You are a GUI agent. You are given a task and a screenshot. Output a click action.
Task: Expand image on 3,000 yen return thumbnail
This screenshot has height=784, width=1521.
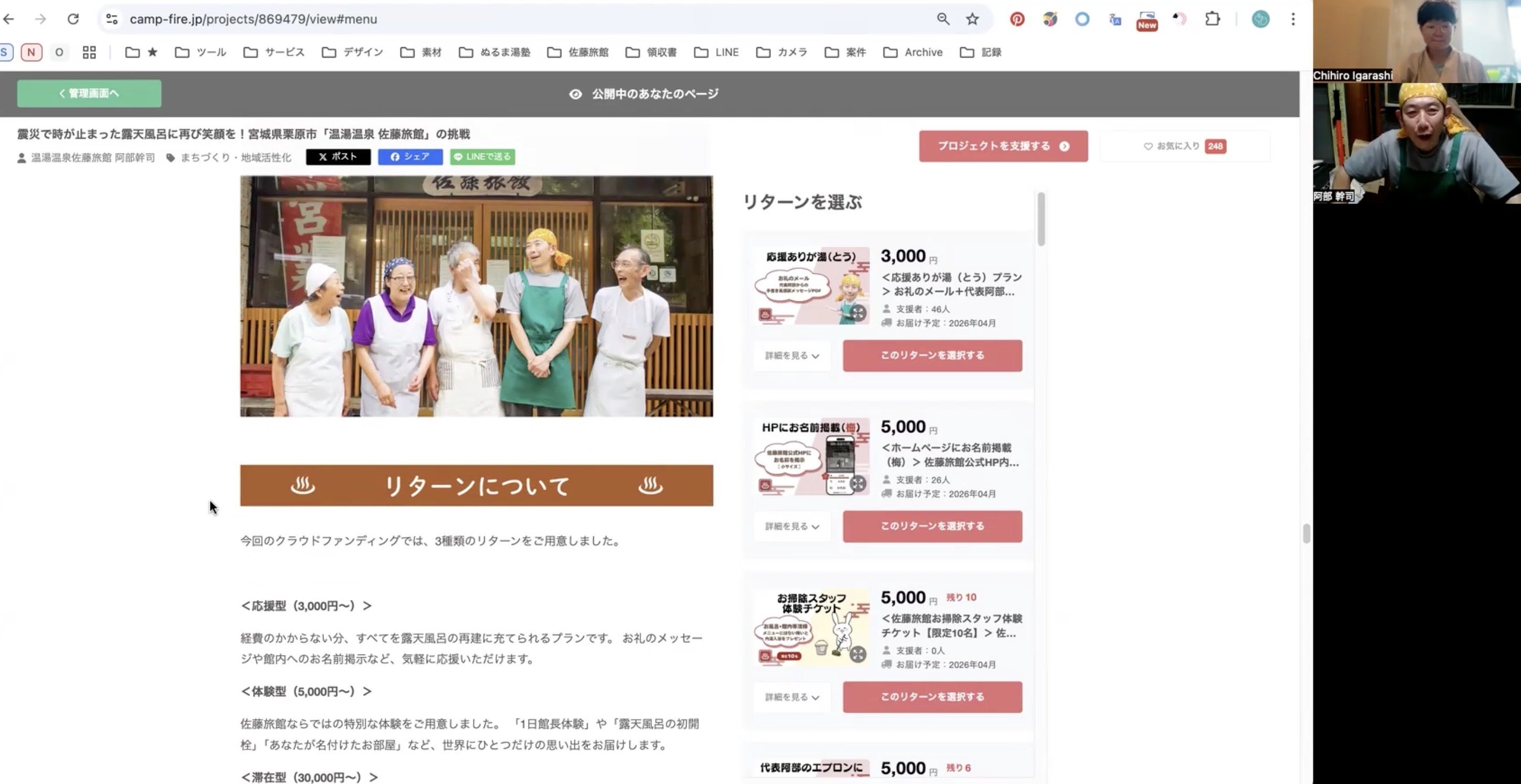click(858, 313)
